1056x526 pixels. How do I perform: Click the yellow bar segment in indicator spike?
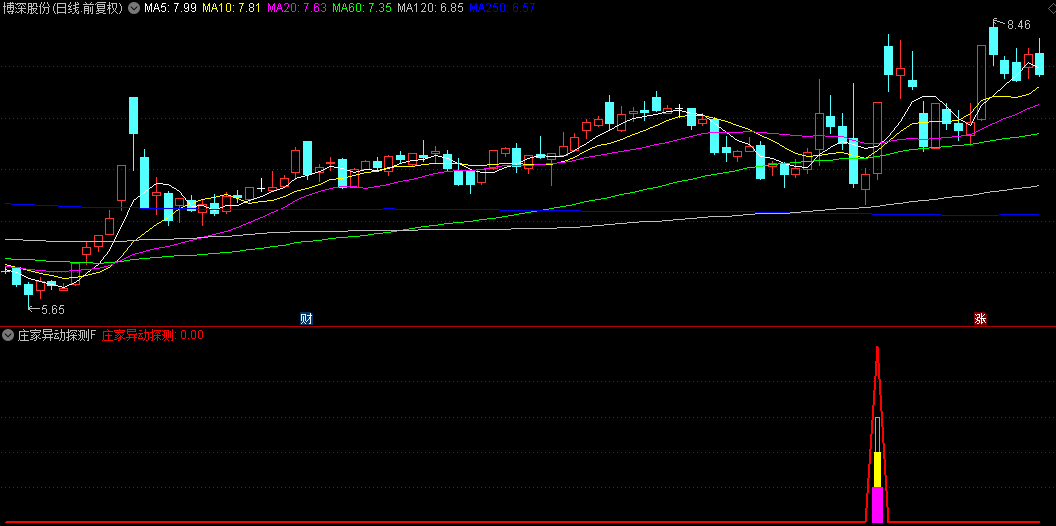coord(877,469)
